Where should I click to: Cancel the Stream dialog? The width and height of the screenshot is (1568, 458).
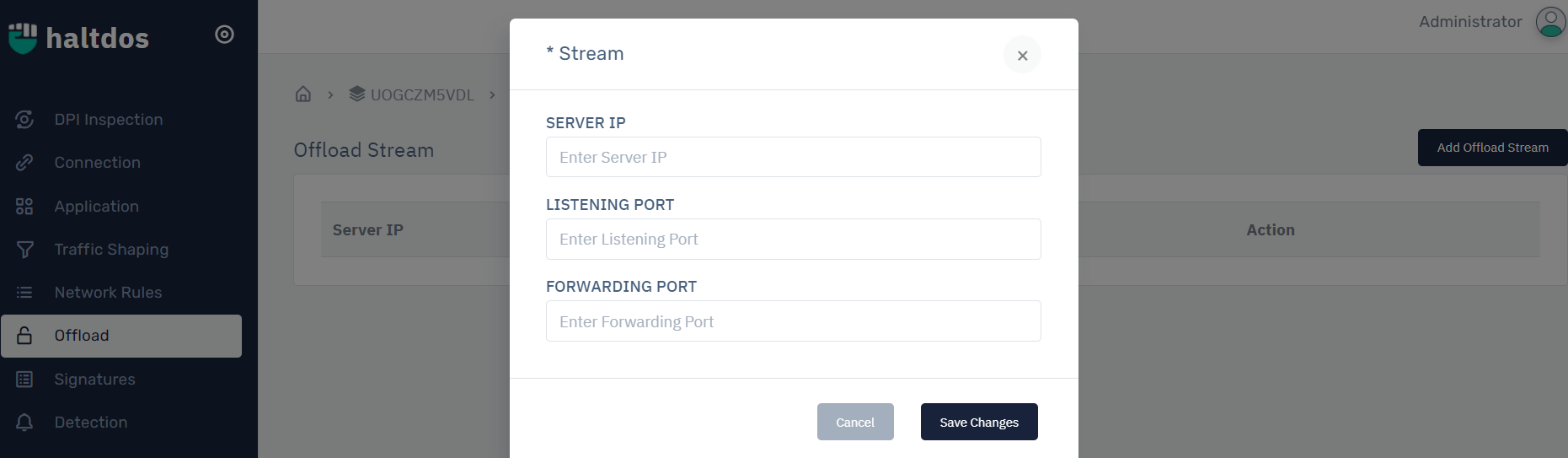[855, 422]
